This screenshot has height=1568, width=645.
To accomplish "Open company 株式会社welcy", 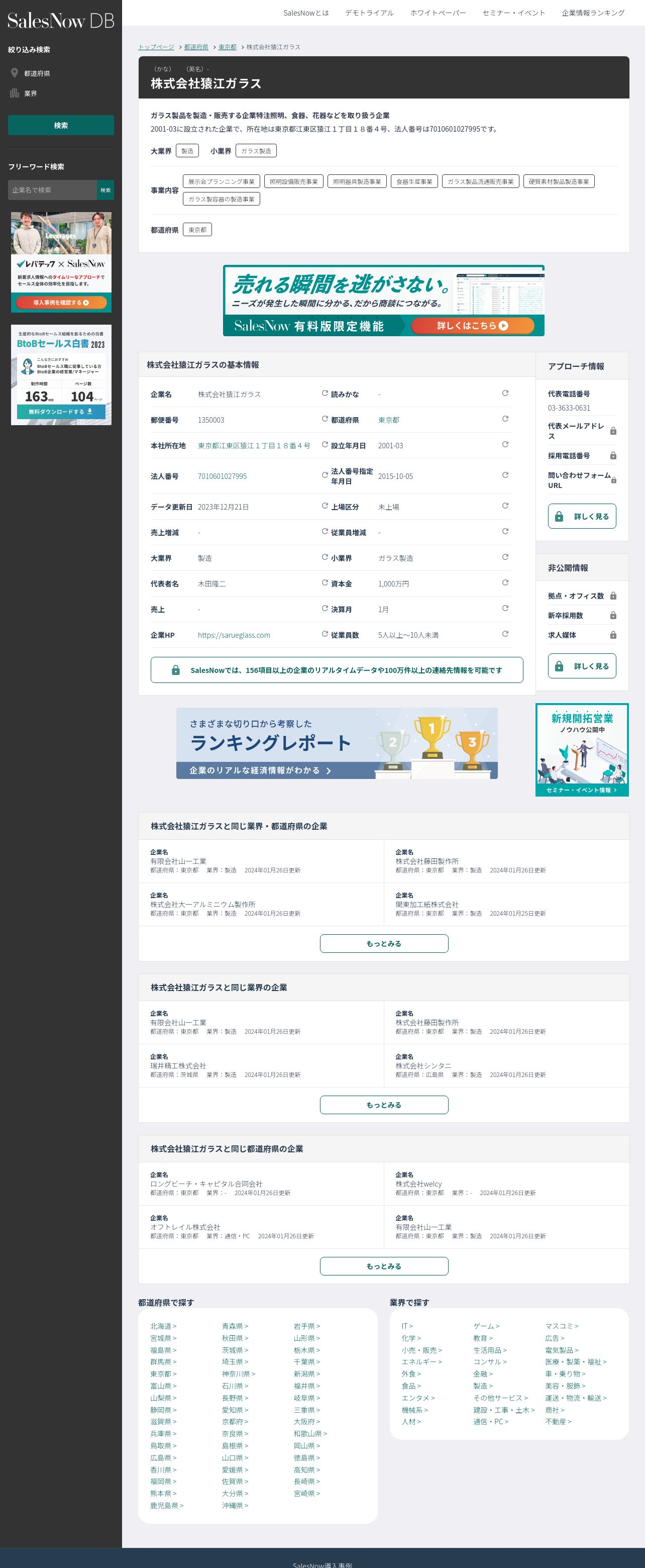I will coord(418,1184).
